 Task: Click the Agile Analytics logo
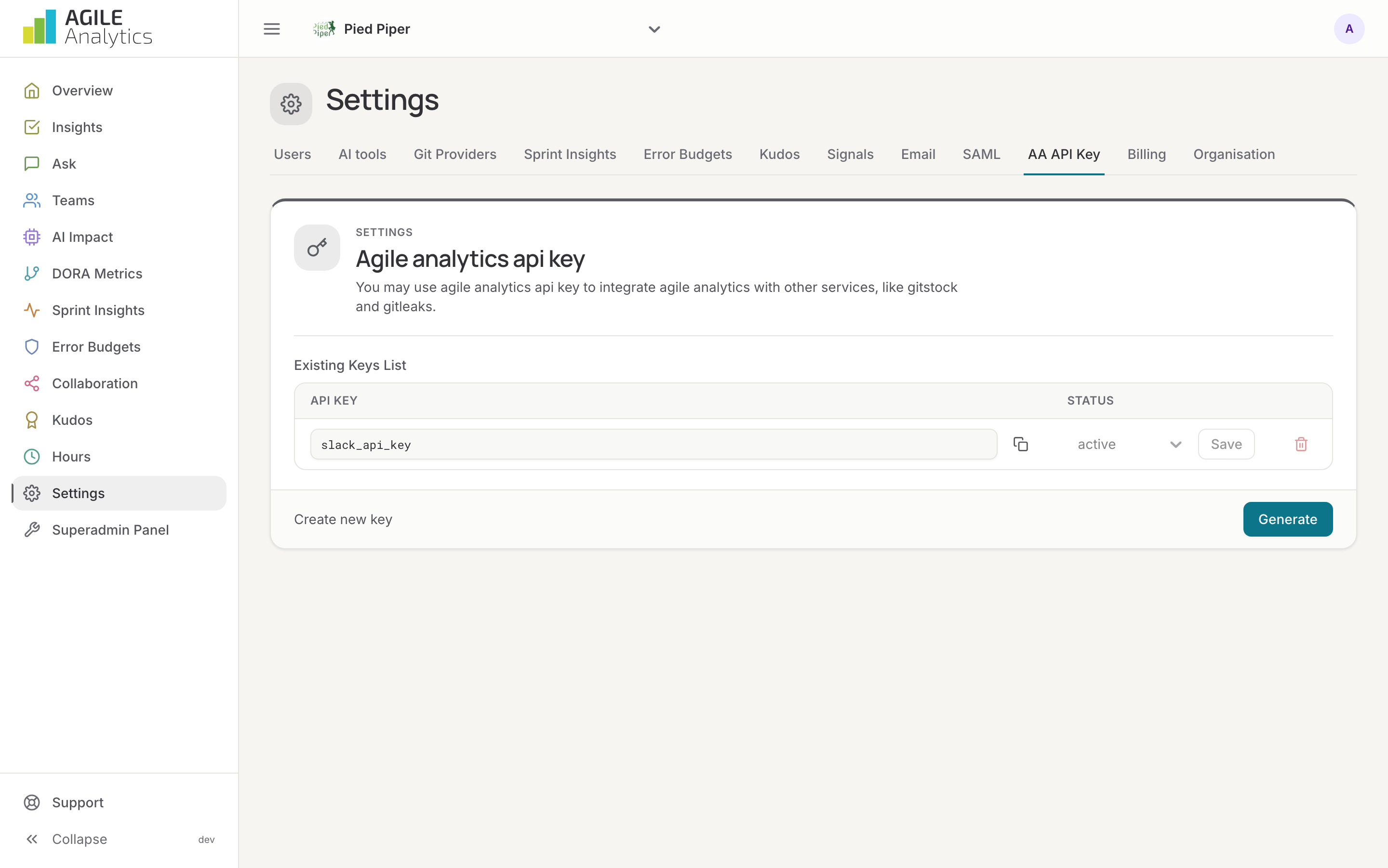point(87,27)
